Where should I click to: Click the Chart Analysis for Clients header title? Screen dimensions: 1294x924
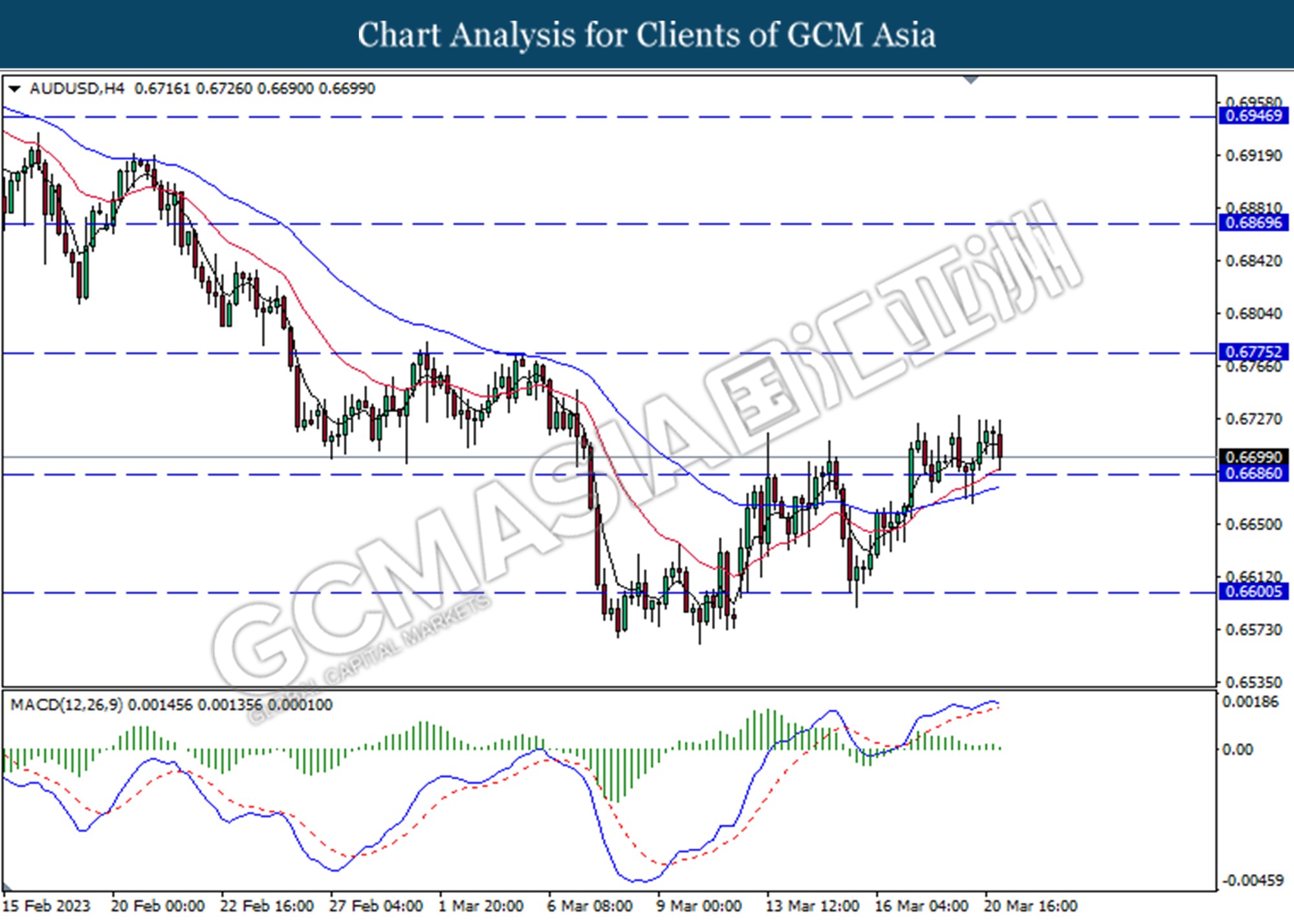coord(647,35)
